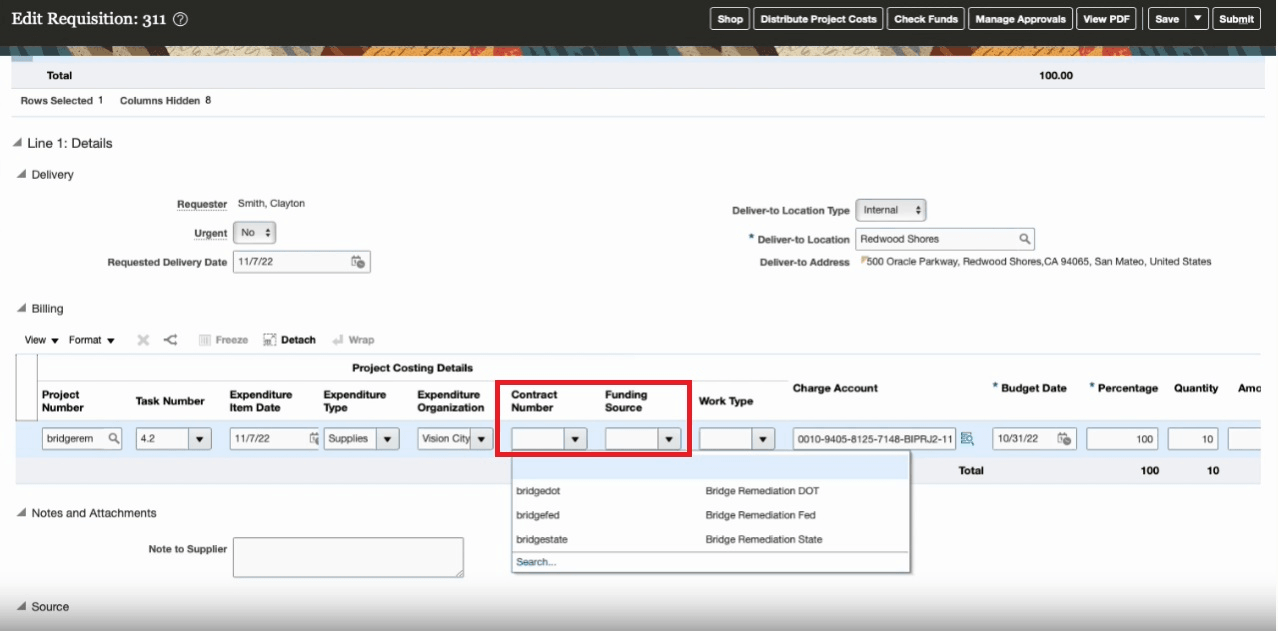Click the Check Funds button
Viewport: 1278px width, 631px height.
(924, 17)
